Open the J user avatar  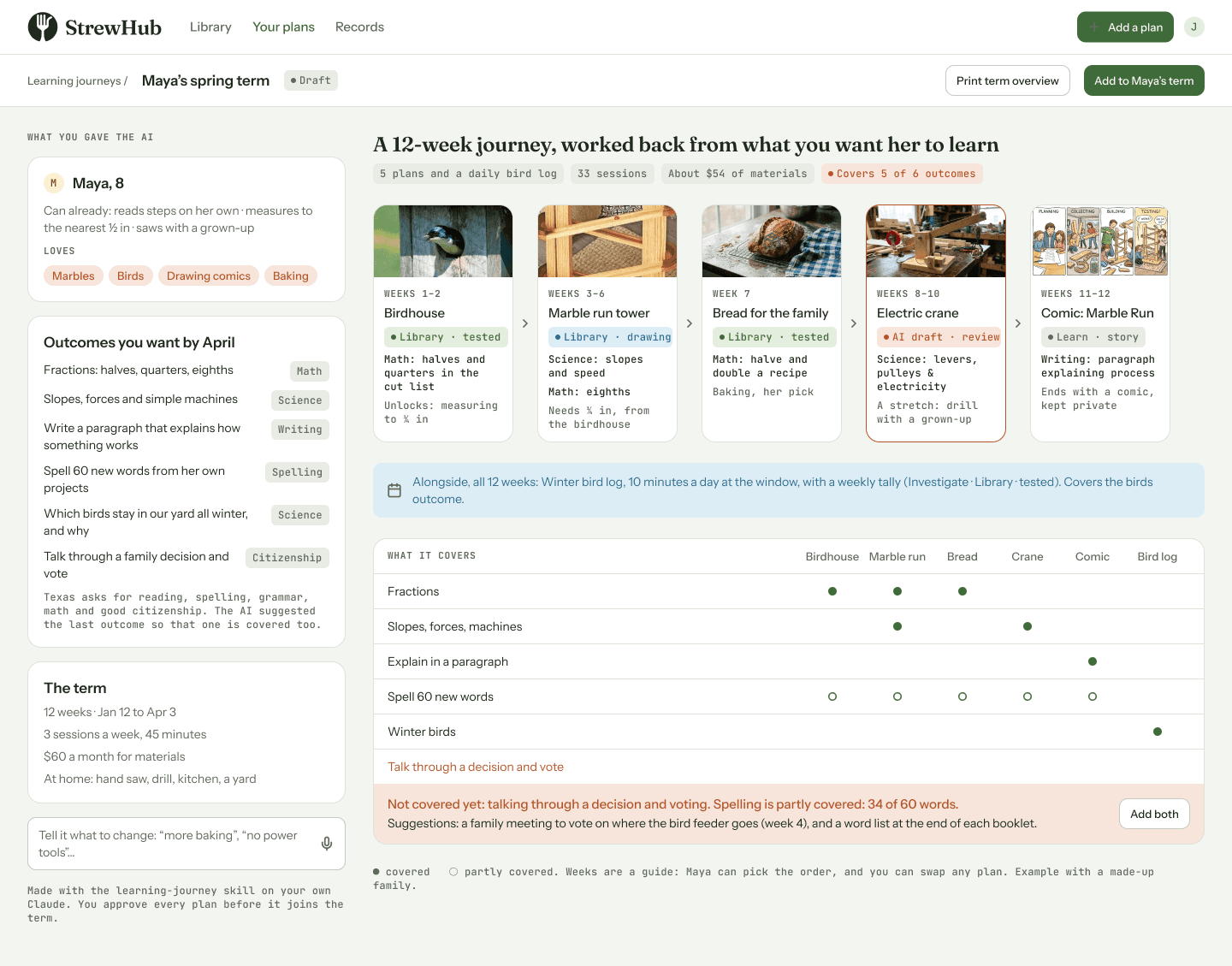pos(1194,27)
